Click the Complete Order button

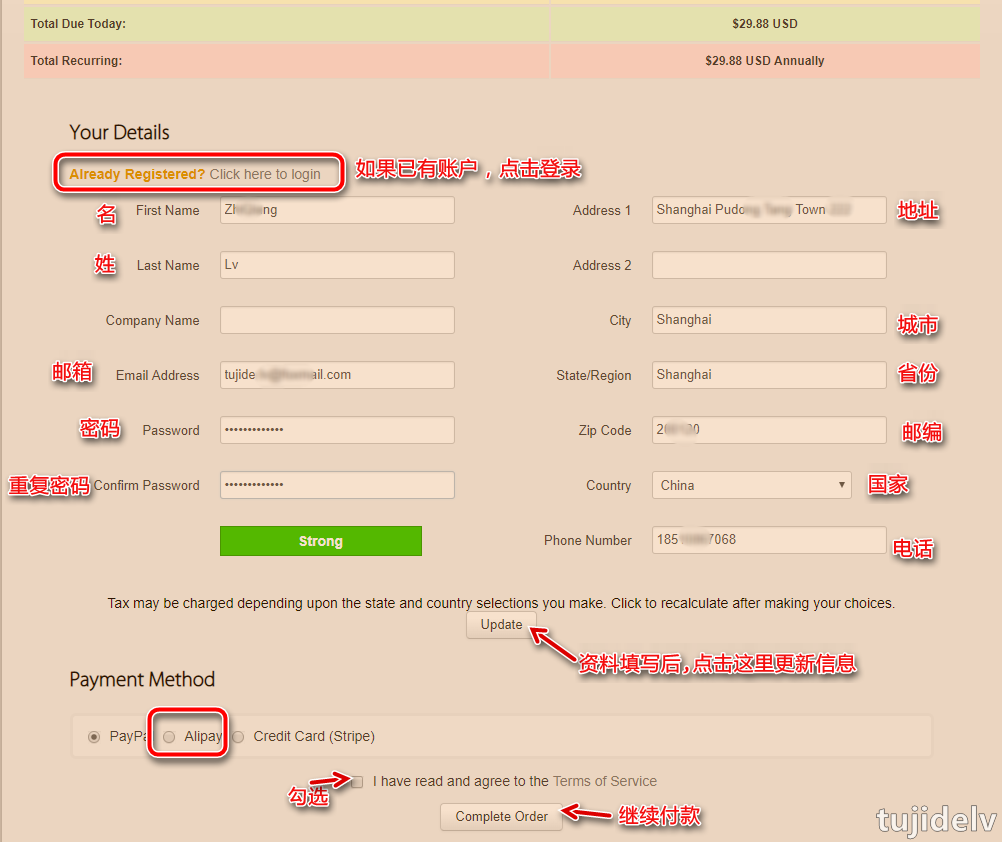(x=501, y=817)
